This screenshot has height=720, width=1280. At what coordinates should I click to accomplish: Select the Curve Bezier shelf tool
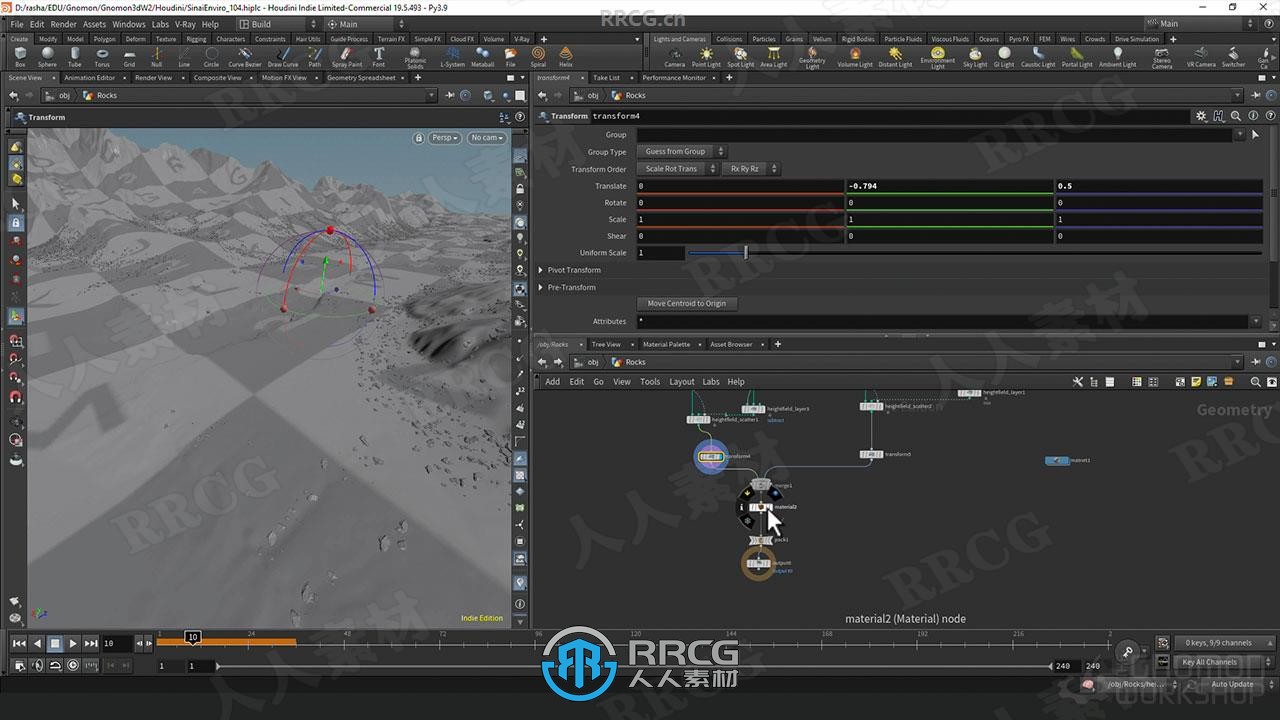[x=244, y=57]
